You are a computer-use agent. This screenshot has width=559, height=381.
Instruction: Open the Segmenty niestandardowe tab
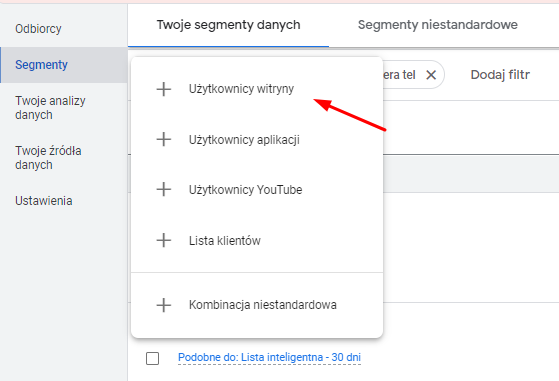pos(437,25)
